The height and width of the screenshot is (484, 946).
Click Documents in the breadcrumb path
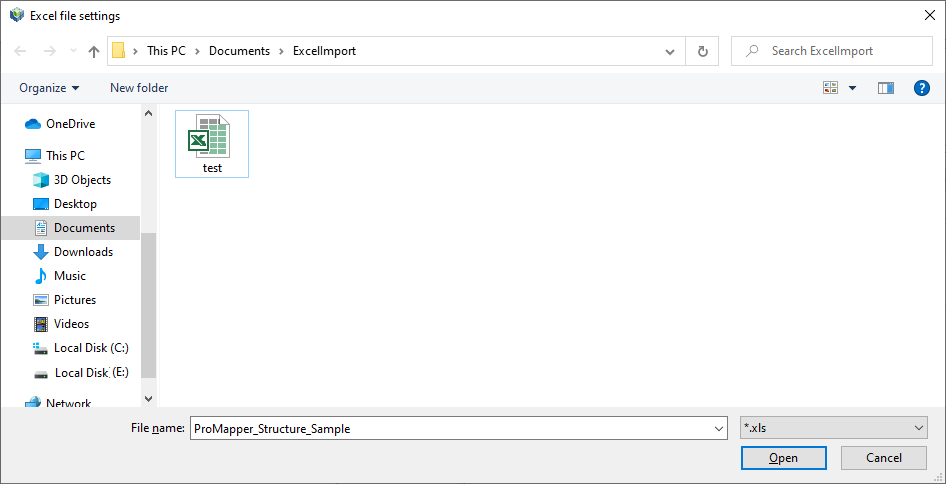(x=239, y=51)
